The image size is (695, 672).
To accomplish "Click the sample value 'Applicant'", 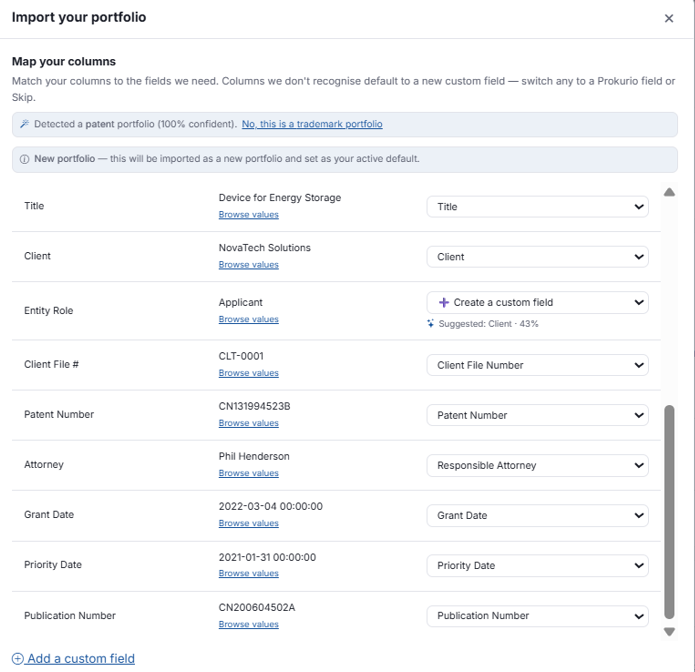I will point(240,302).
